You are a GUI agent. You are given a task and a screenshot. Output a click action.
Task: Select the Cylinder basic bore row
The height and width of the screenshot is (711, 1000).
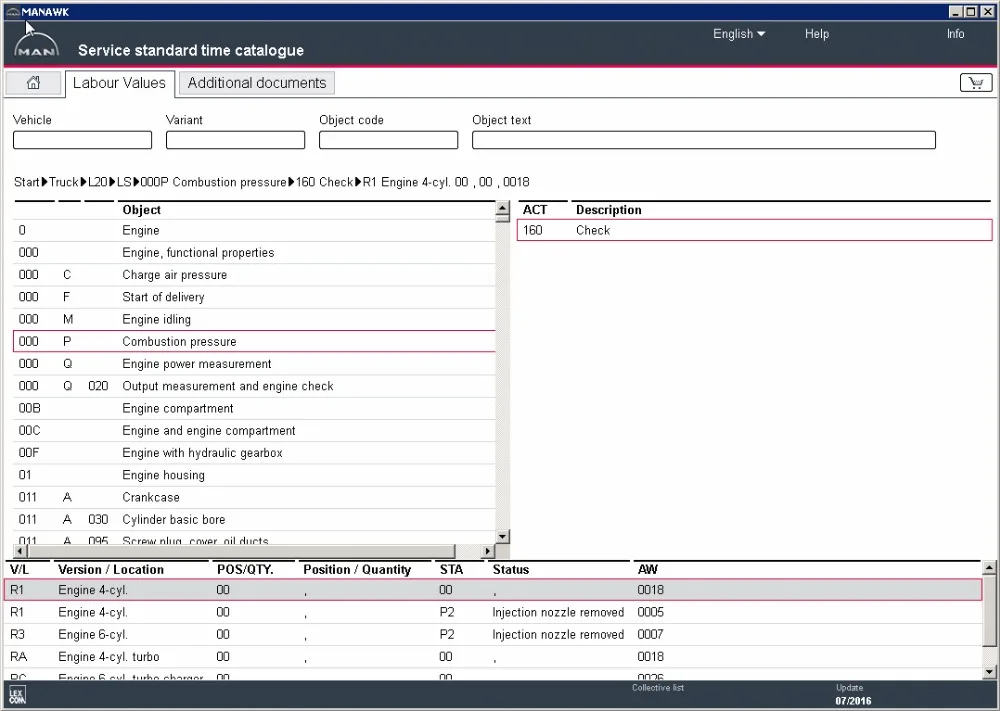click(254, 520)
